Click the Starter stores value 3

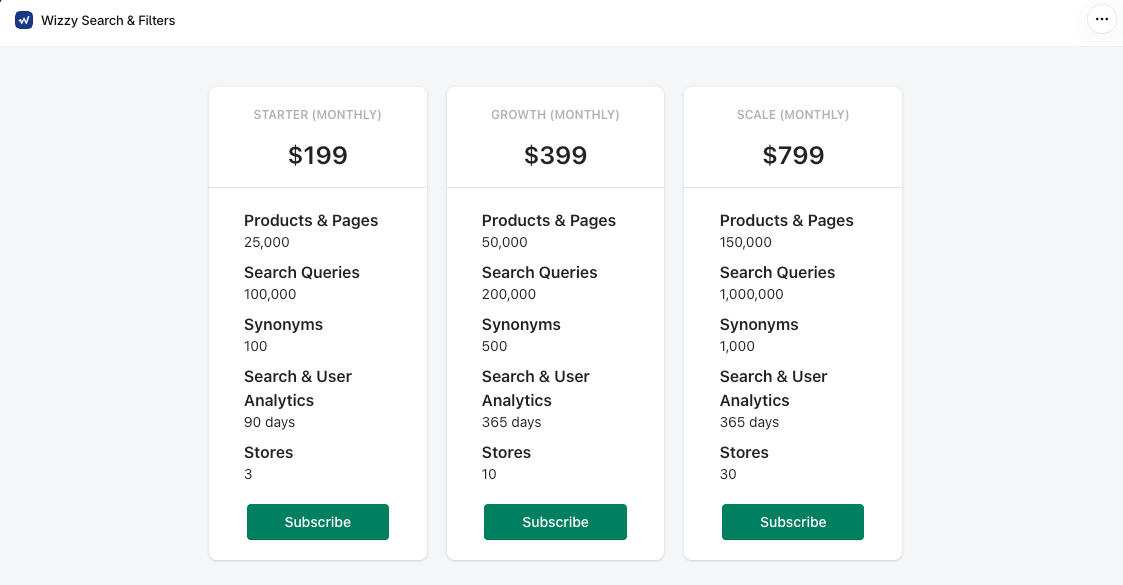coord(249,474)
